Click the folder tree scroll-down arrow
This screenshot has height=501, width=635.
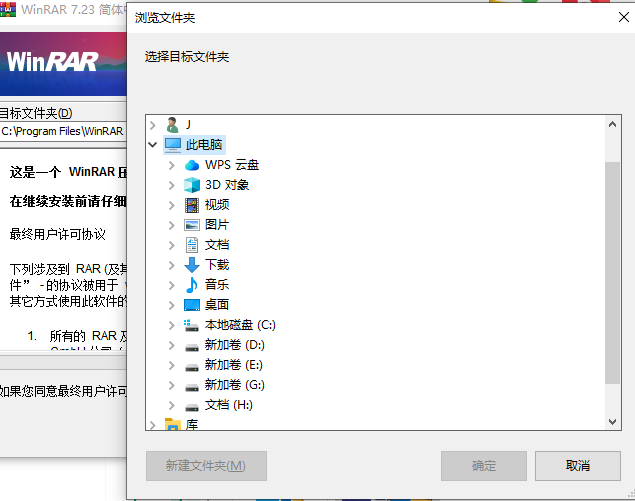(x=612, y=422)
